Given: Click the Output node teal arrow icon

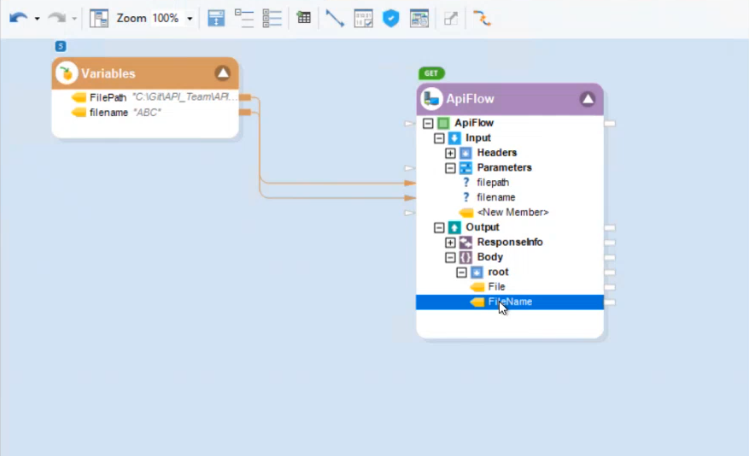Looking at the screenshot, I should point(454,228).
